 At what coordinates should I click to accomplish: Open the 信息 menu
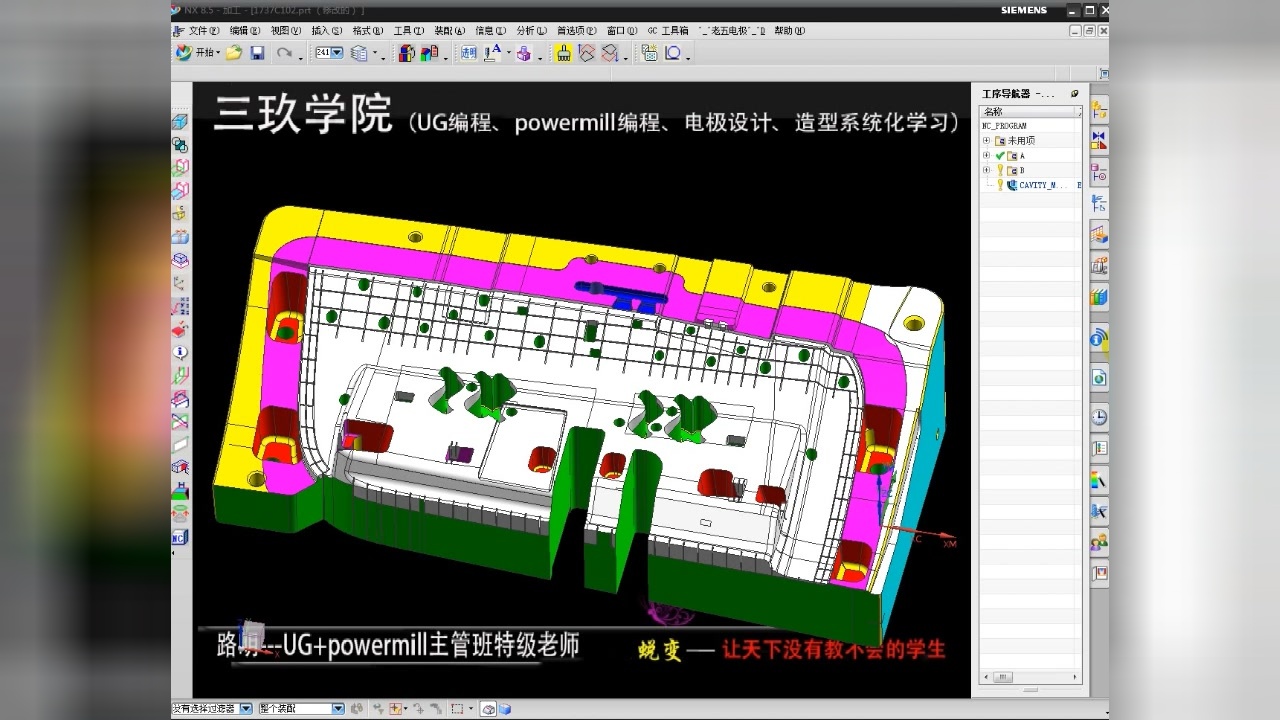(490, 31)
